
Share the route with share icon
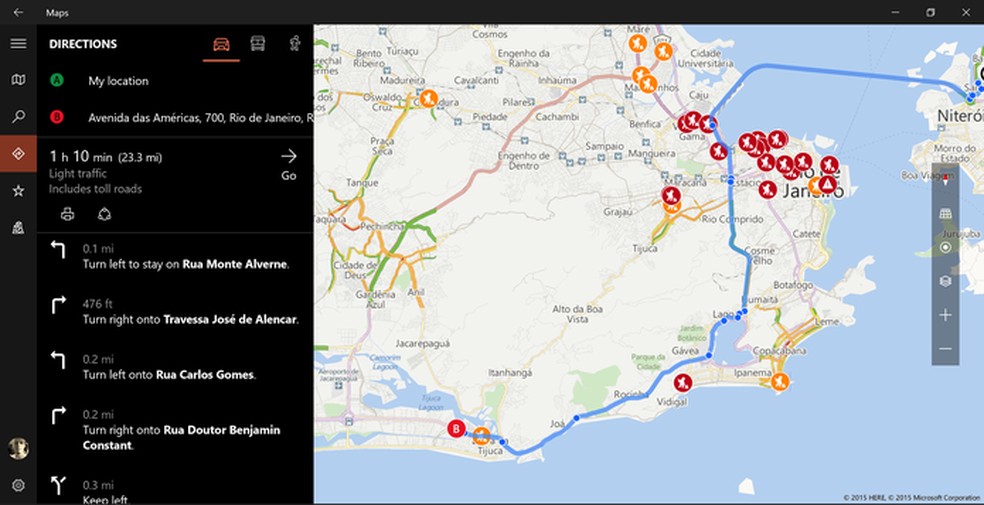pos(104,215)
